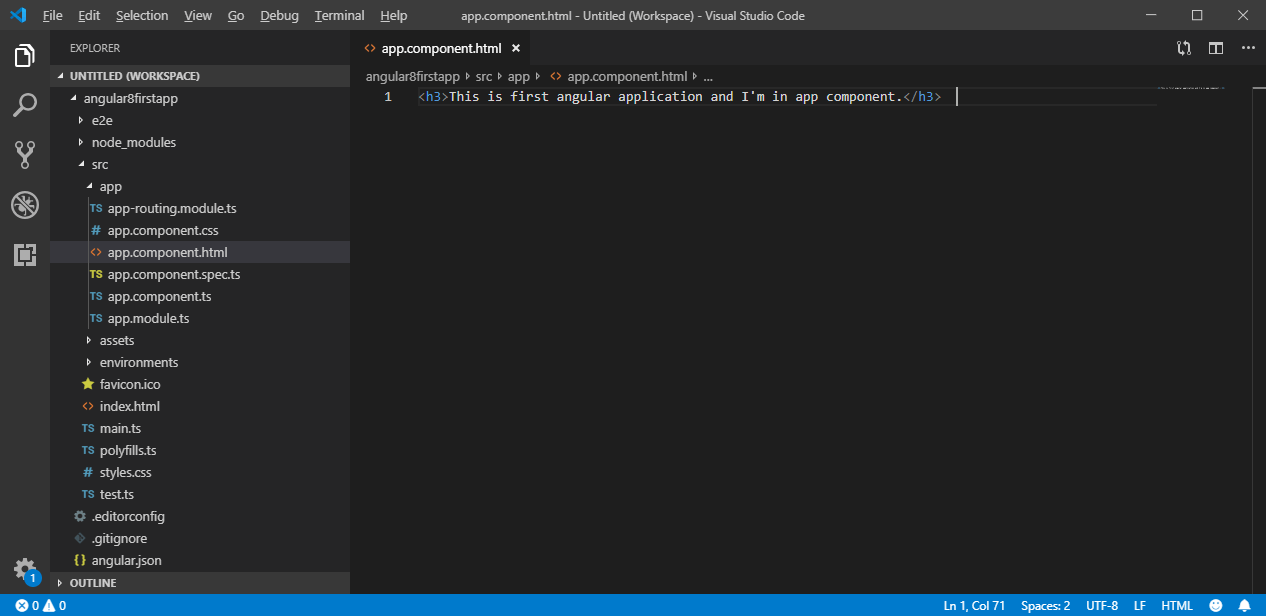Split the editor to the right
This screenshot has width=1266, height=616.
[1216, 48]
